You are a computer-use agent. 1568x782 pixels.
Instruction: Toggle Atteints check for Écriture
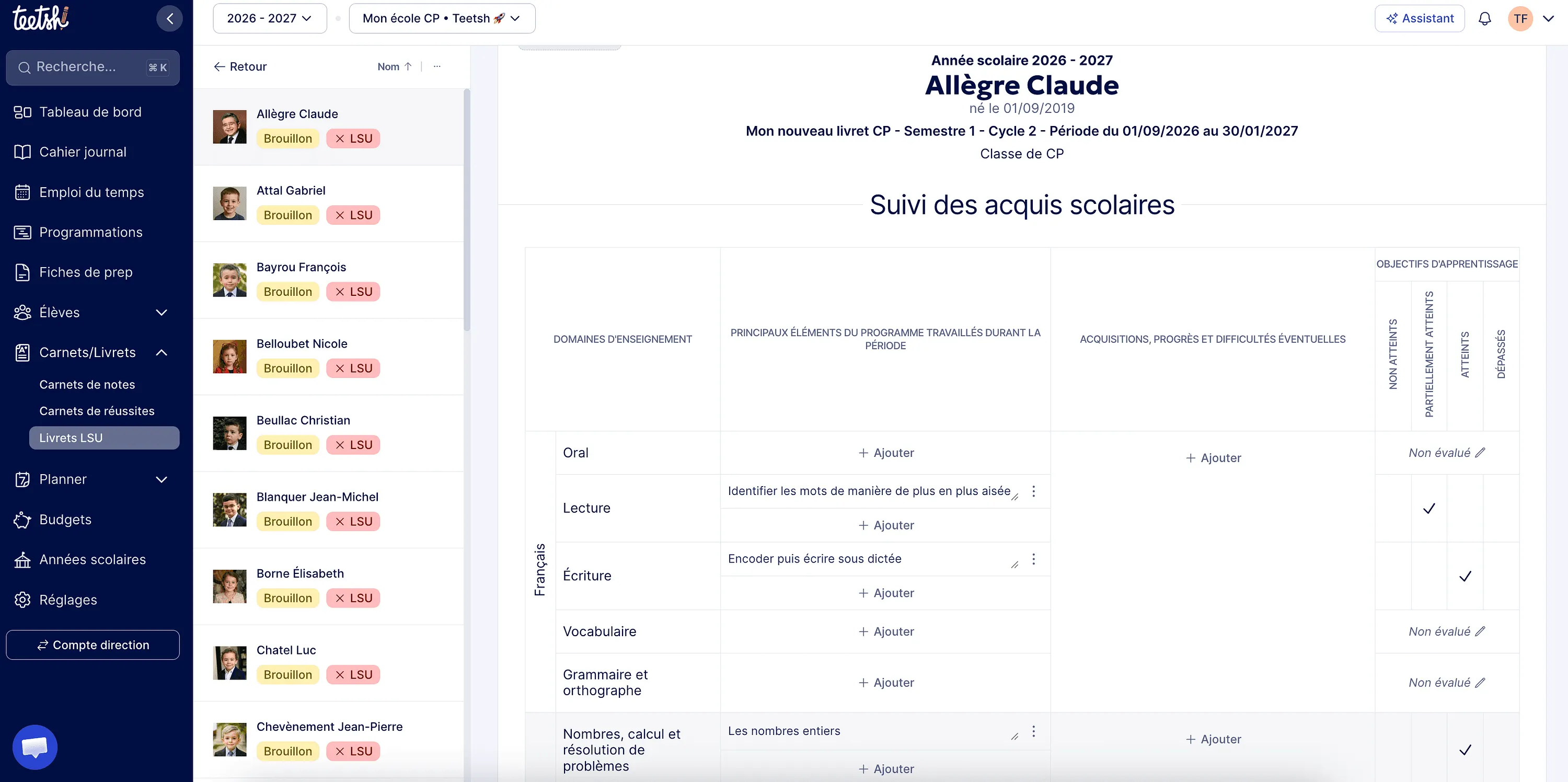coord(1465,576)
